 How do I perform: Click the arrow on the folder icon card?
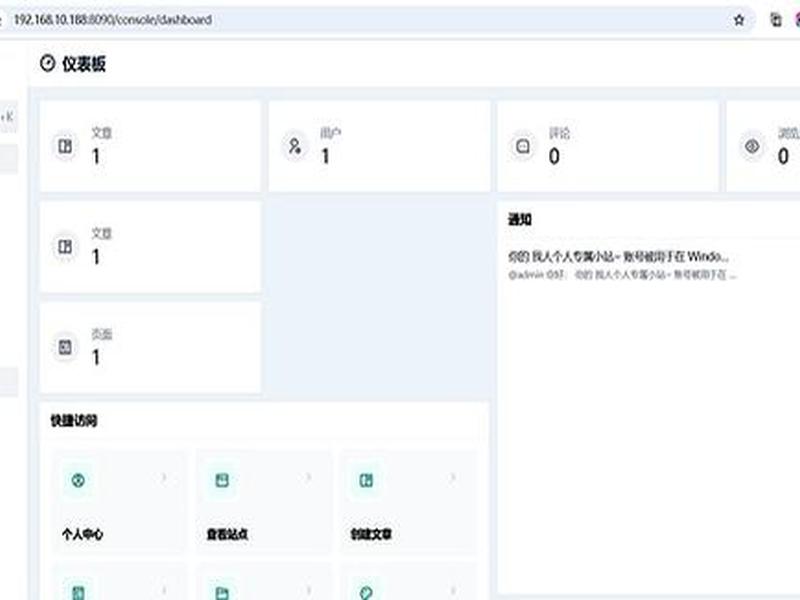(308, 591)
